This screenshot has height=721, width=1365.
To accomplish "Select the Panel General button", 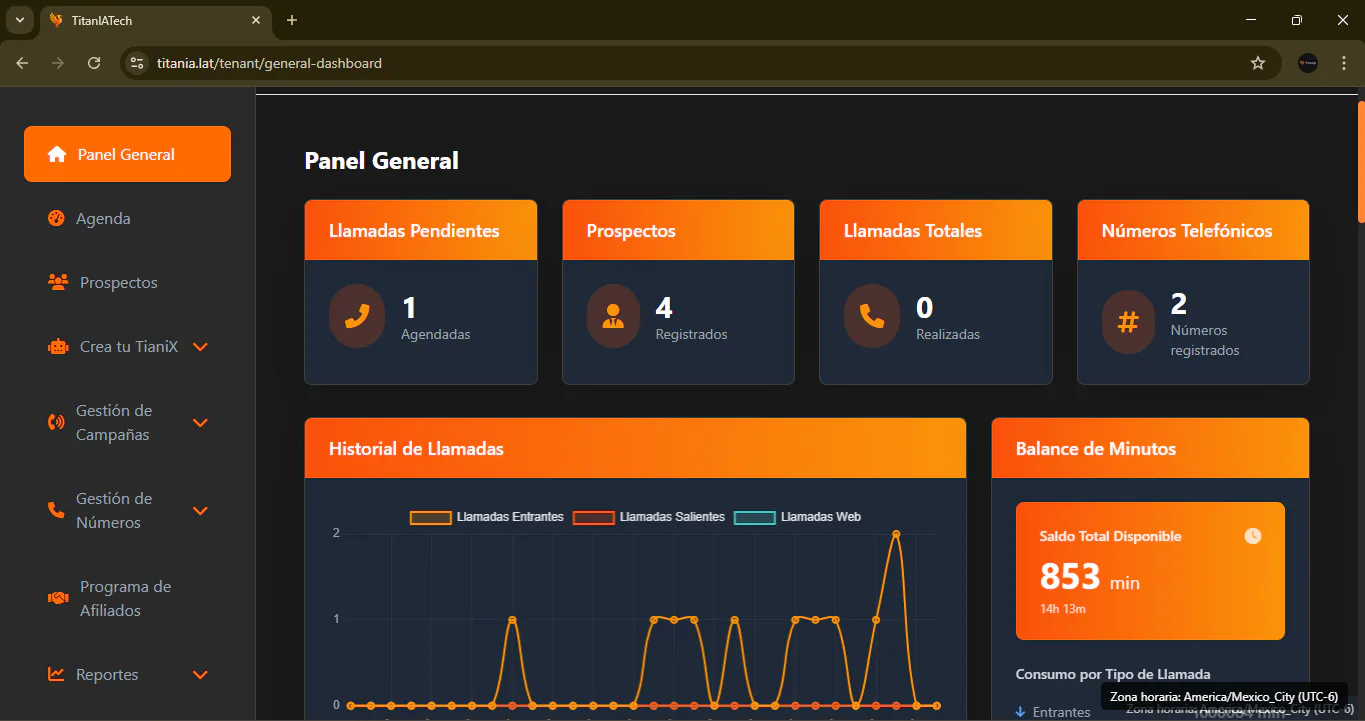I will coord(128,154).
